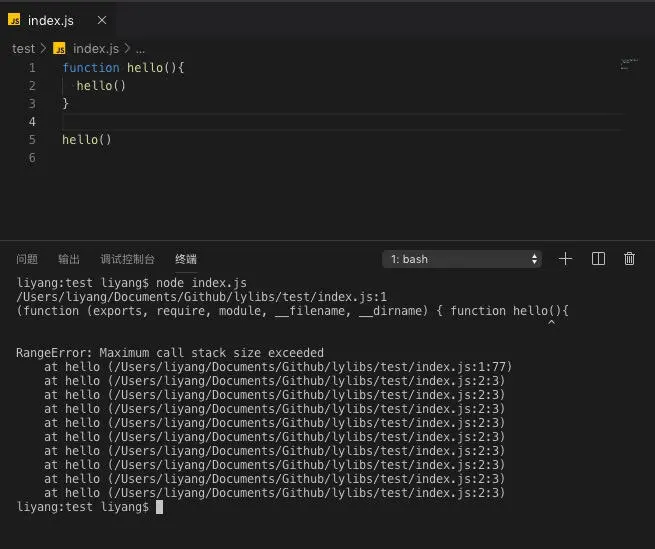Click index.js in the breadcrumb path

click(x=96, y=48)
